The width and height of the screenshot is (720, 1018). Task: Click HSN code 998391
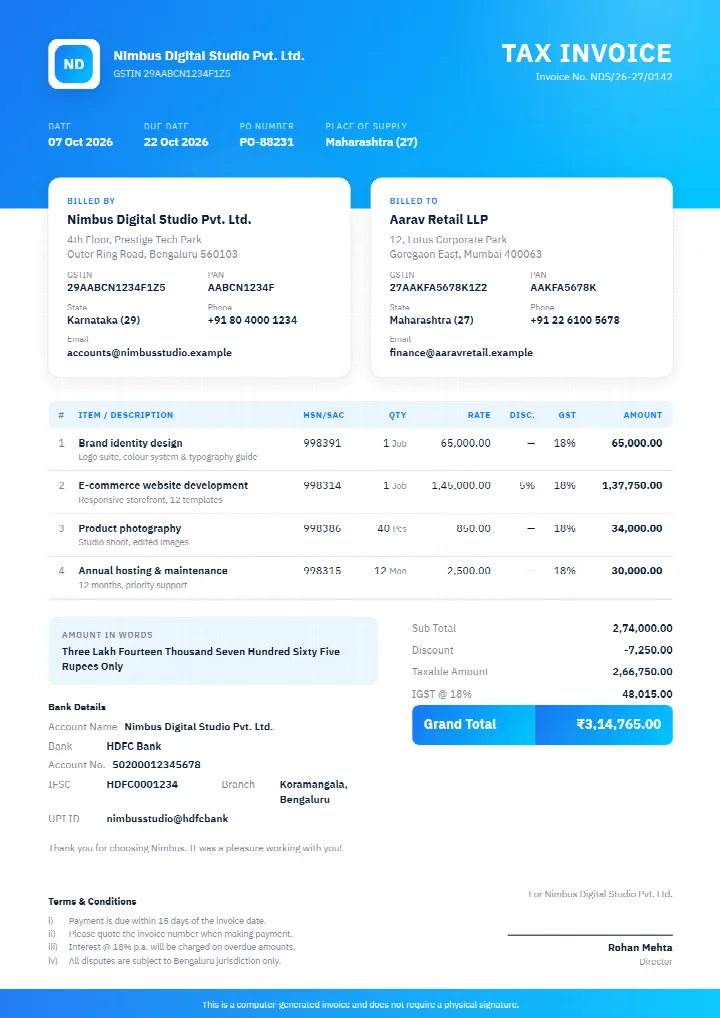(322, 443)
